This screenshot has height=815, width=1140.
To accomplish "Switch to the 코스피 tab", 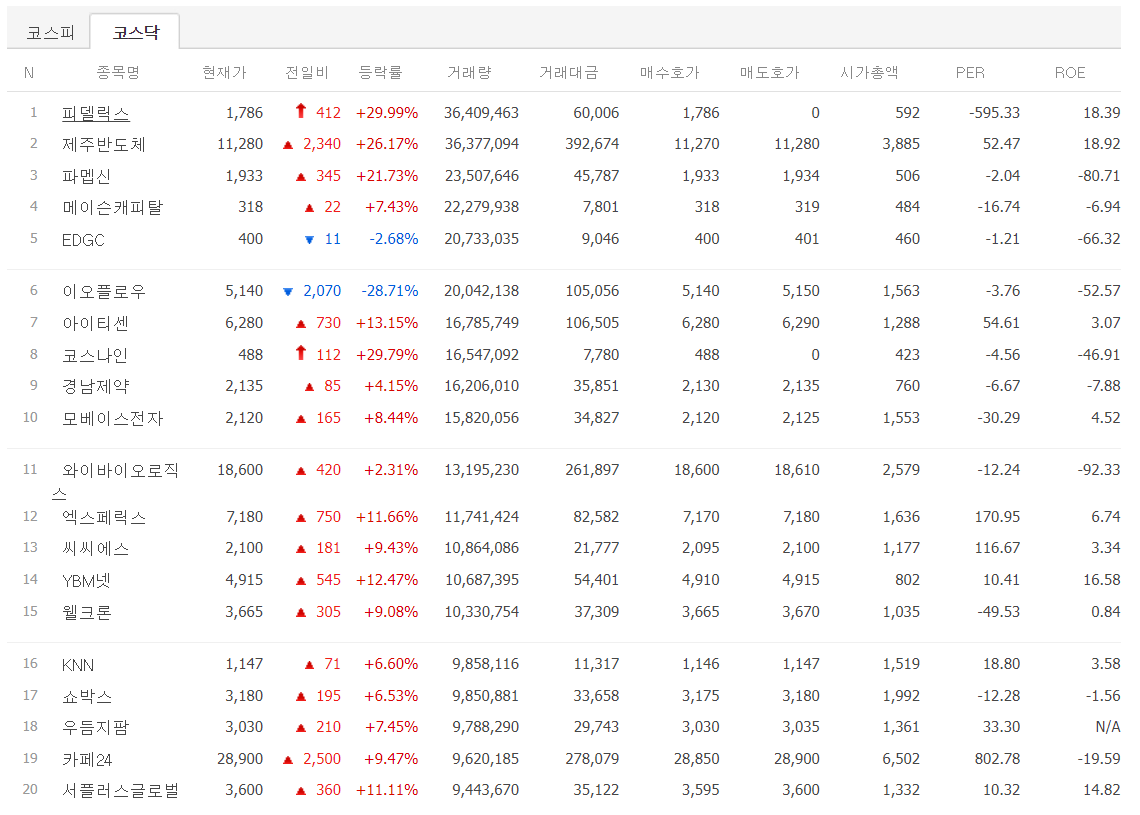I will point(50,32).
